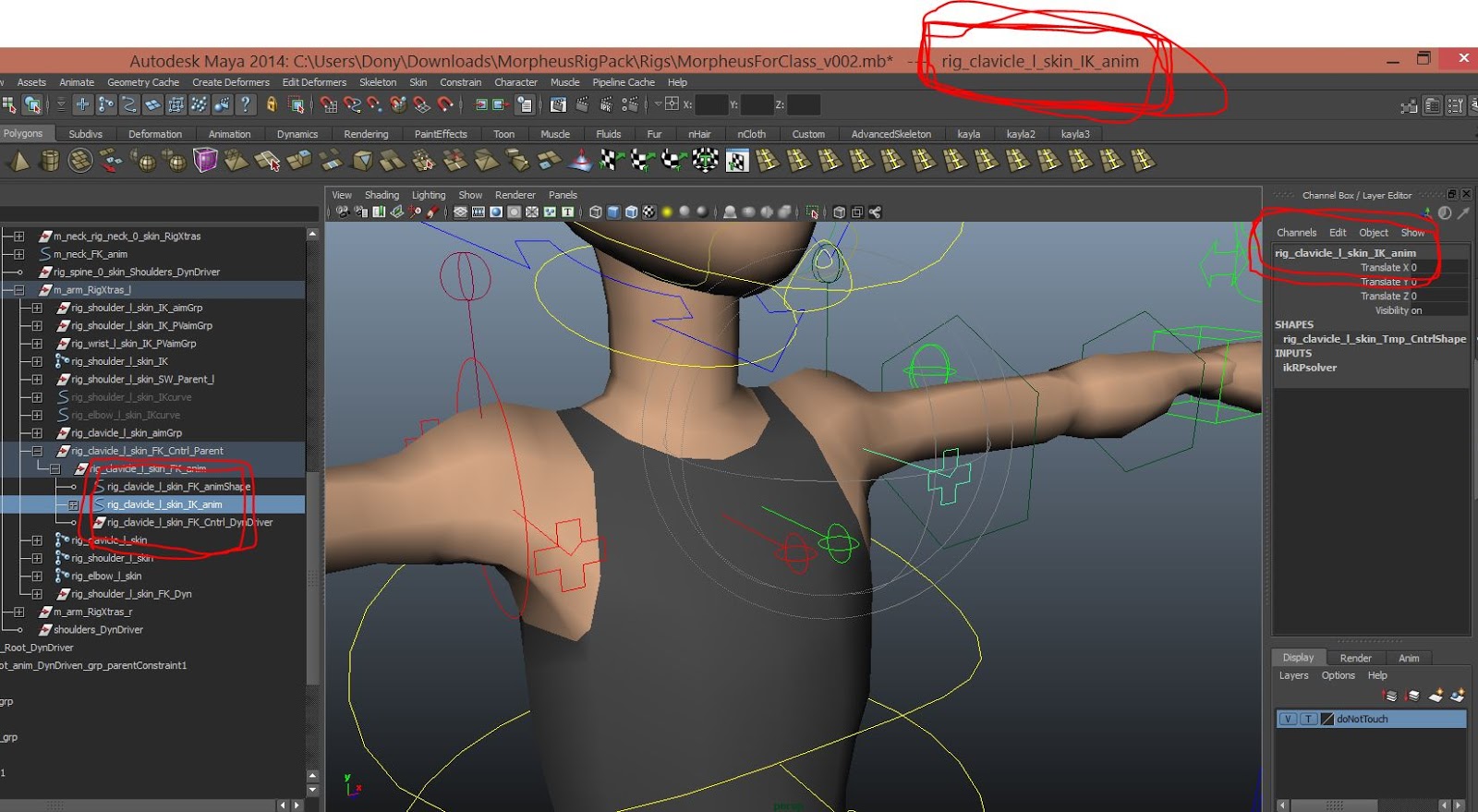Click the IPR render clapperboard icon
The height and width of the screenshot is (812, 1478).
point(605,105)
